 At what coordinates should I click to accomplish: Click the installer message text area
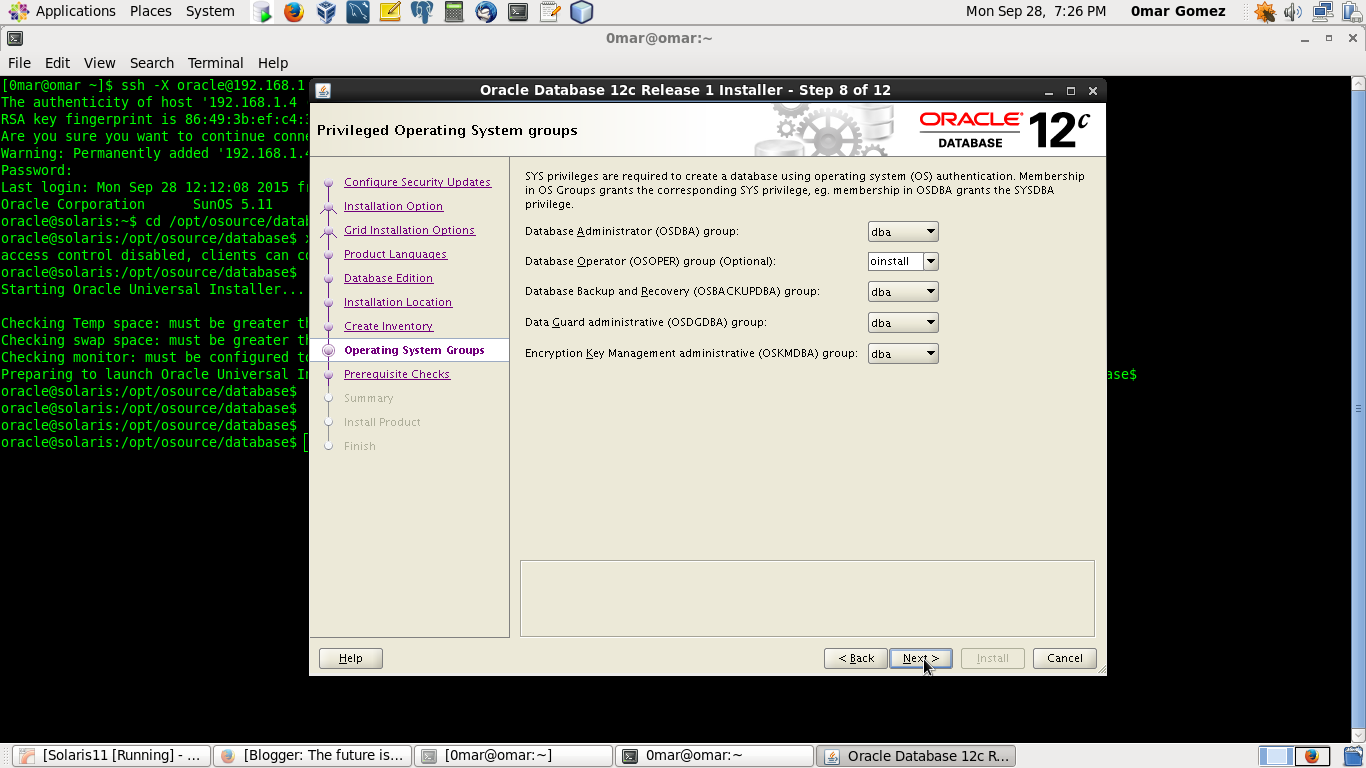tap(807, 598)
